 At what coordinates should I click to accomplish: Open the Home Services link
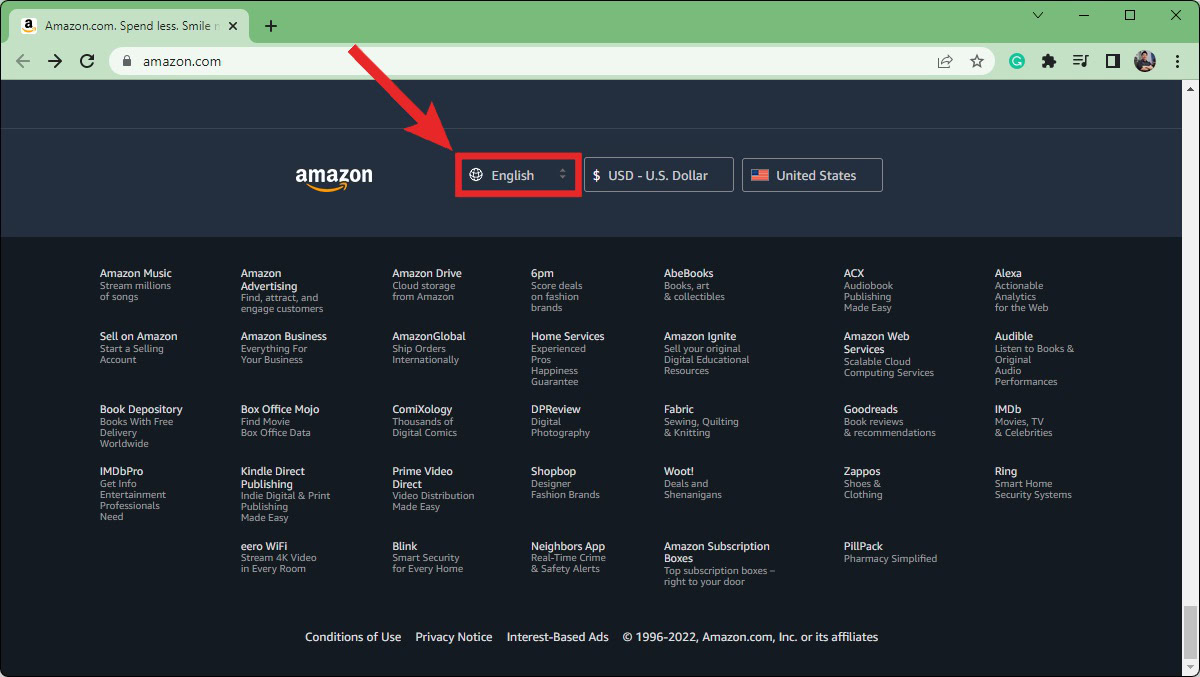point(568,336)
